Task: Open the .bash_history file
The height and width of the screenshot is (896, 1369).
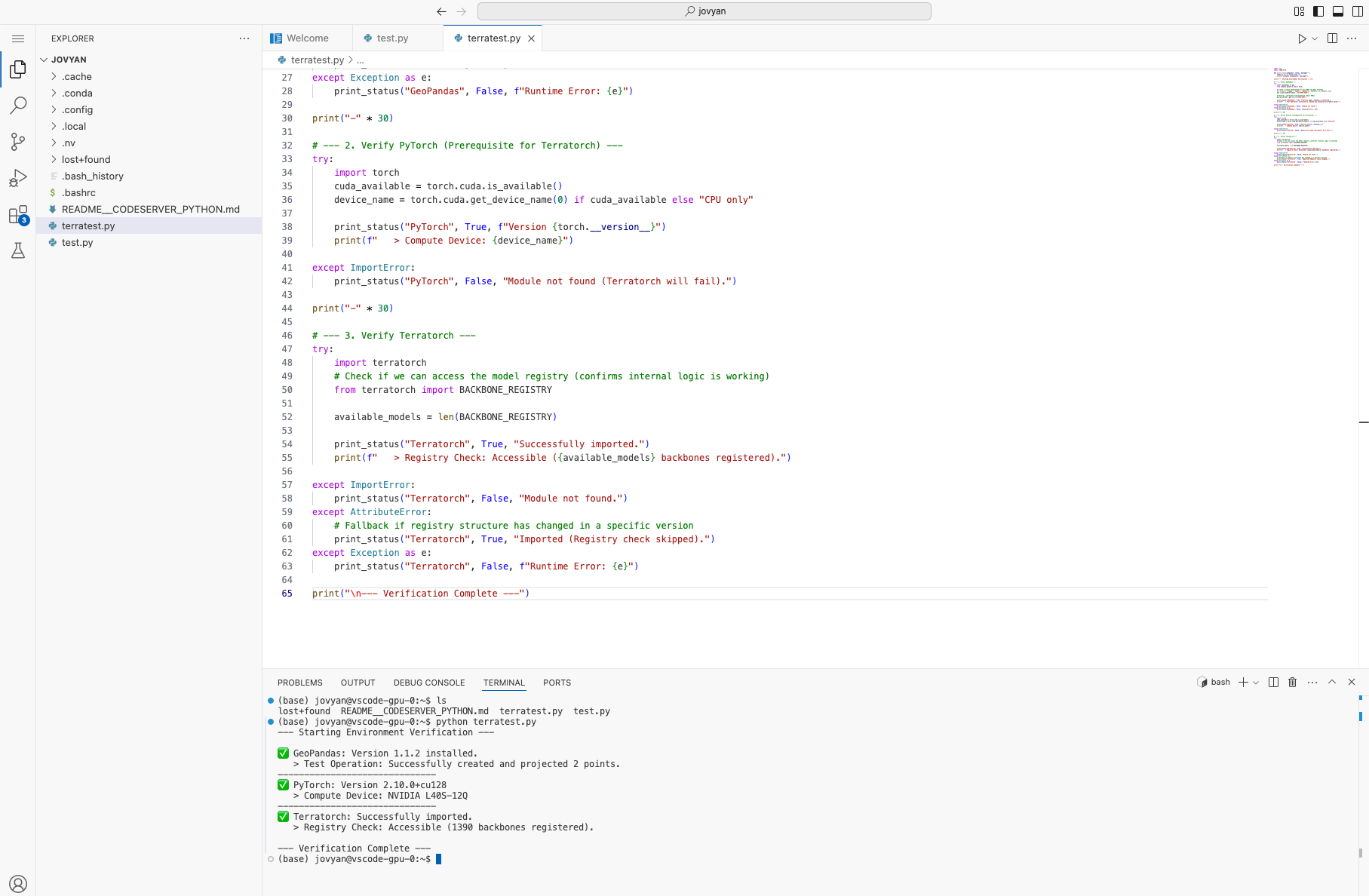Action: (x=149, y=176)
